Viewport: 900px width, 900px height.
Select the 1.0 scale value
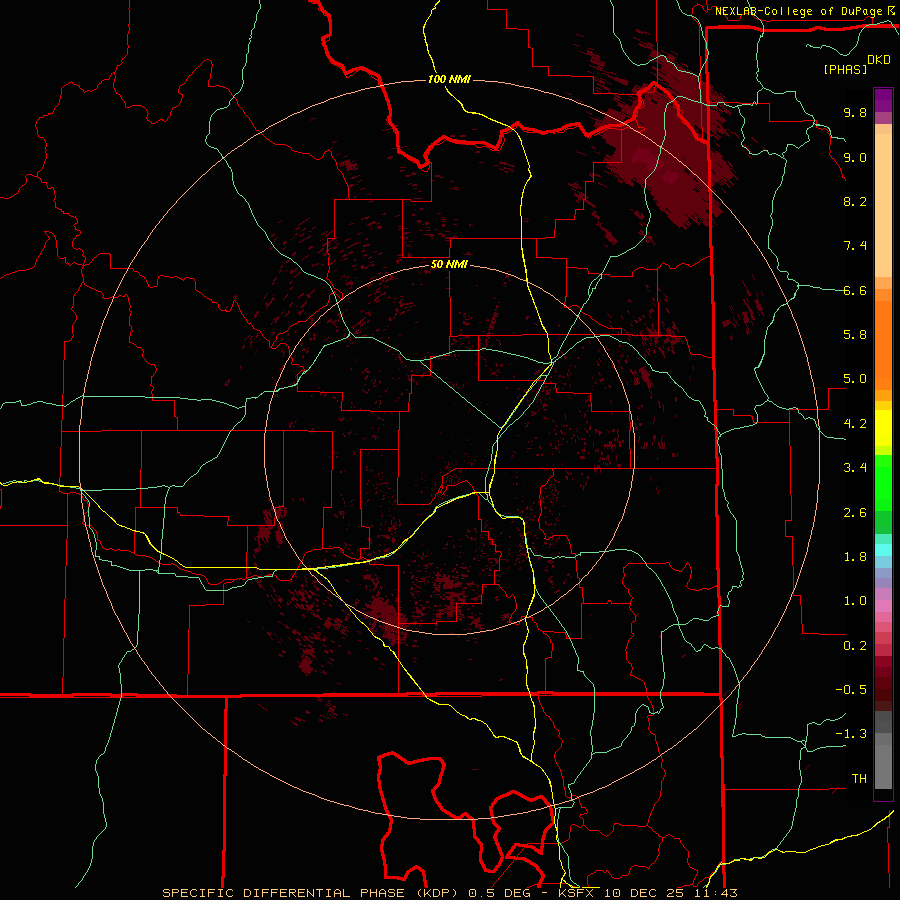(x=855, y=601)
